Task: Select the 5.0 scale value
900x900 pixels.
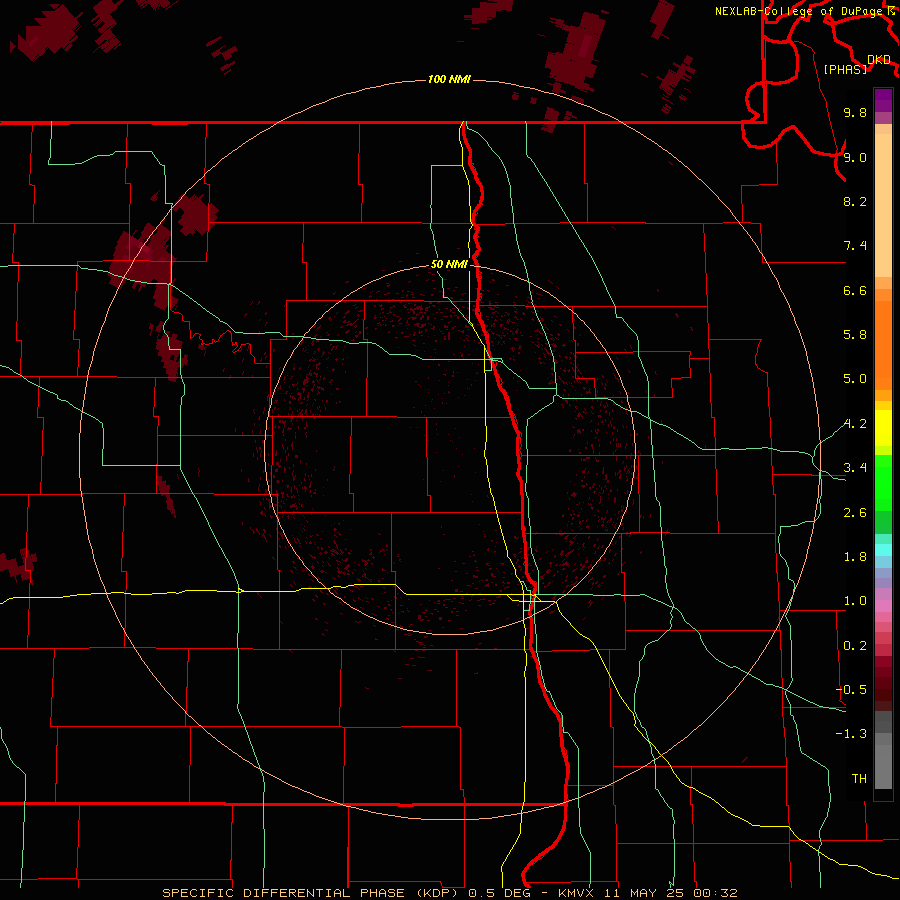Action: pyautogui.click(x=855, y=379)
